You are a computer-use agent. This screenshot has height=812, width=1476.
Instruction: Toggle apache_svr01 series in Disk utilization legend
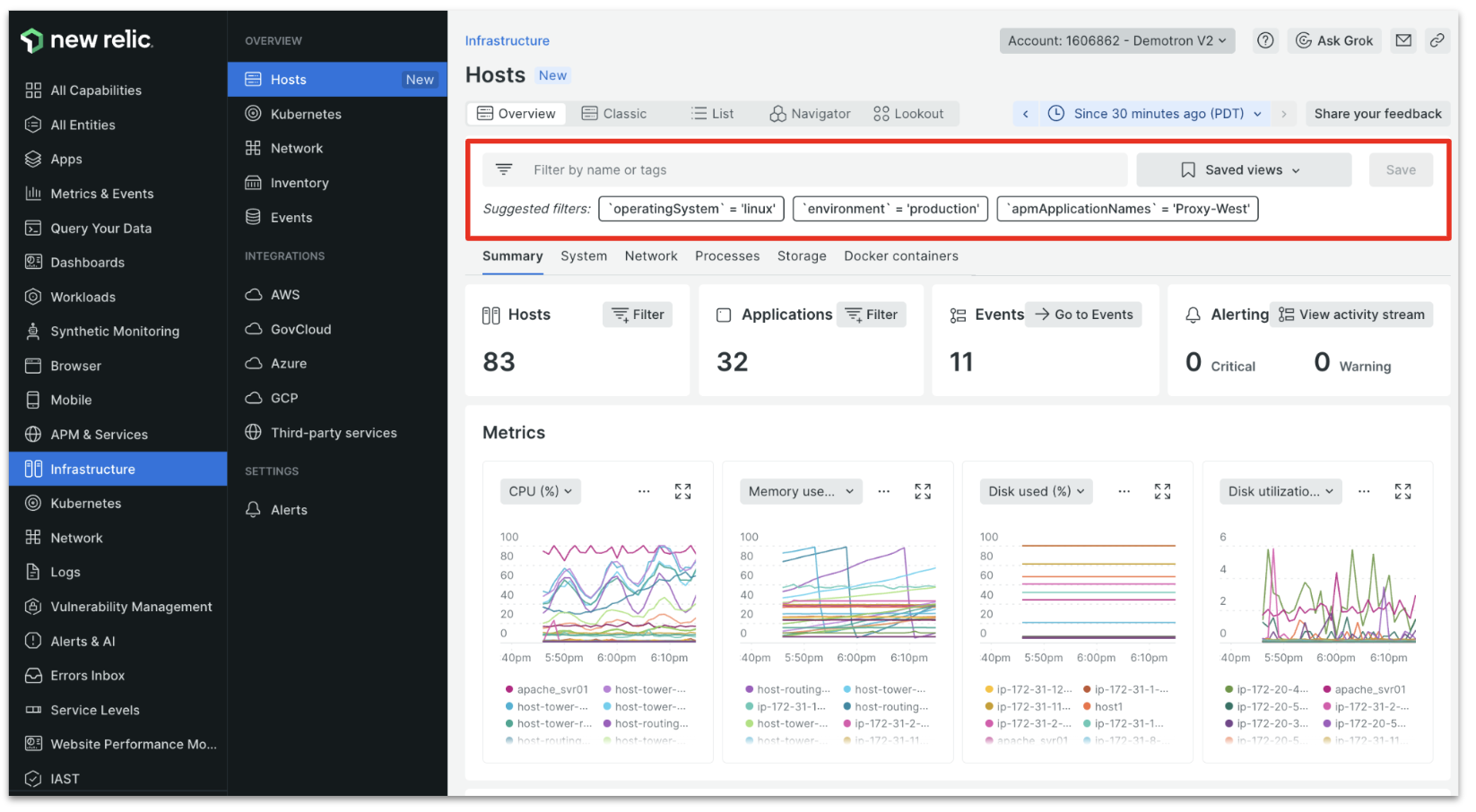(1365, 689)
